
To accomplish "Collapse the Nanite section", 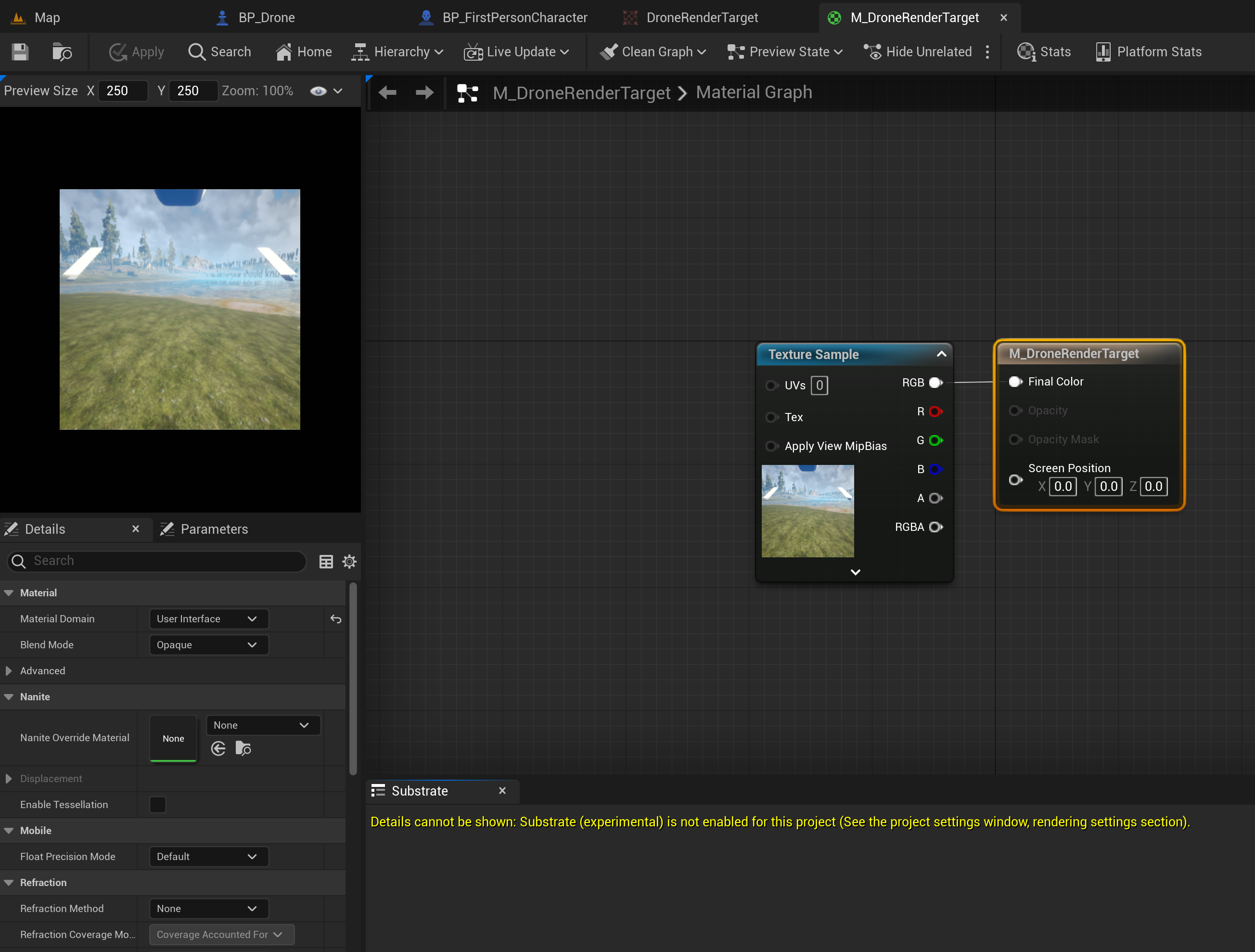I will (9, 697).
